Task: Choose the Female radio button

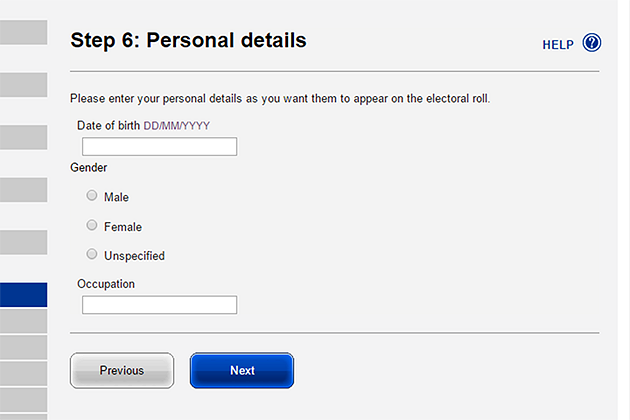Action: (x=92, y=225)
